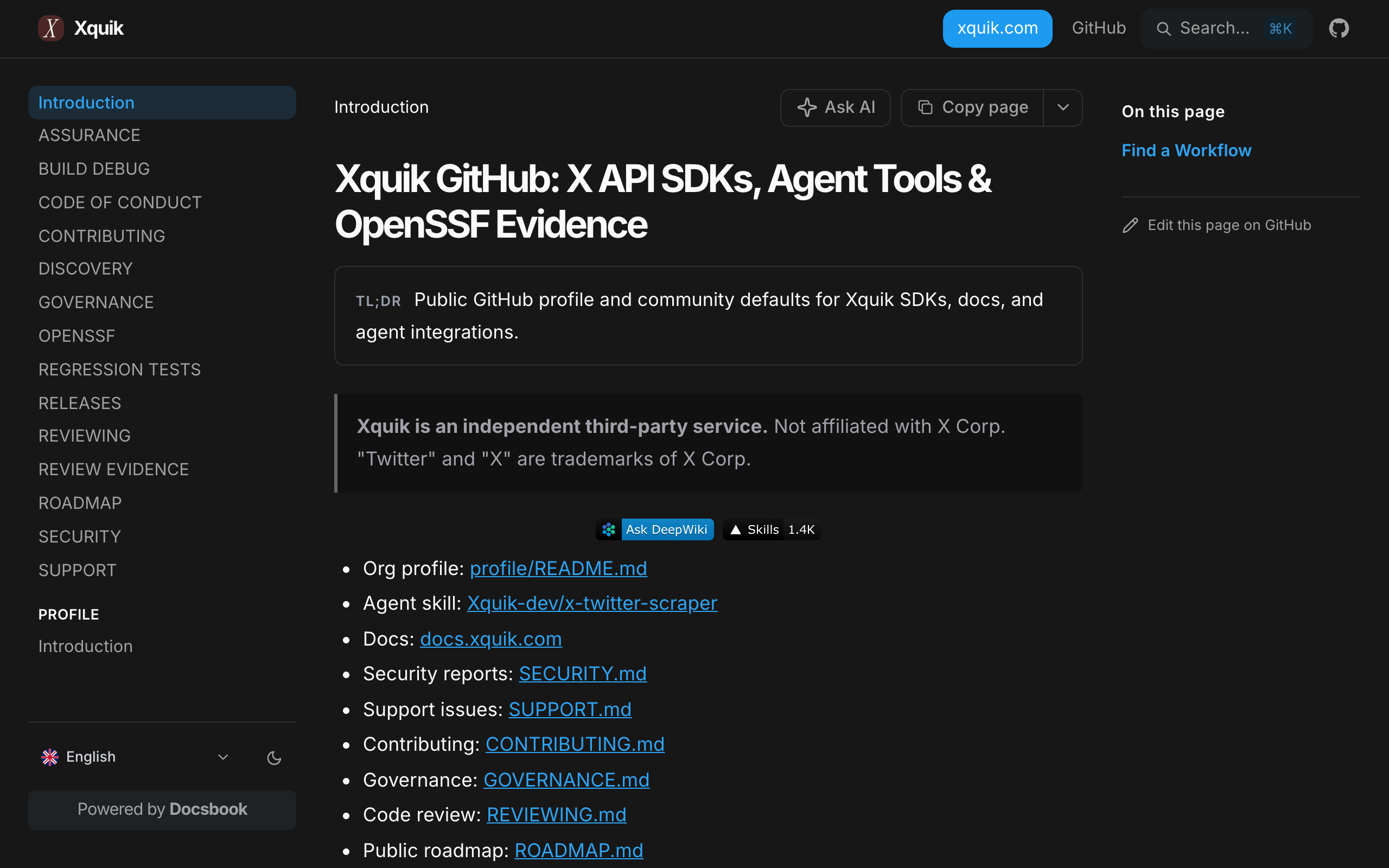Open the CONTRIBUTING.md link

575,744
